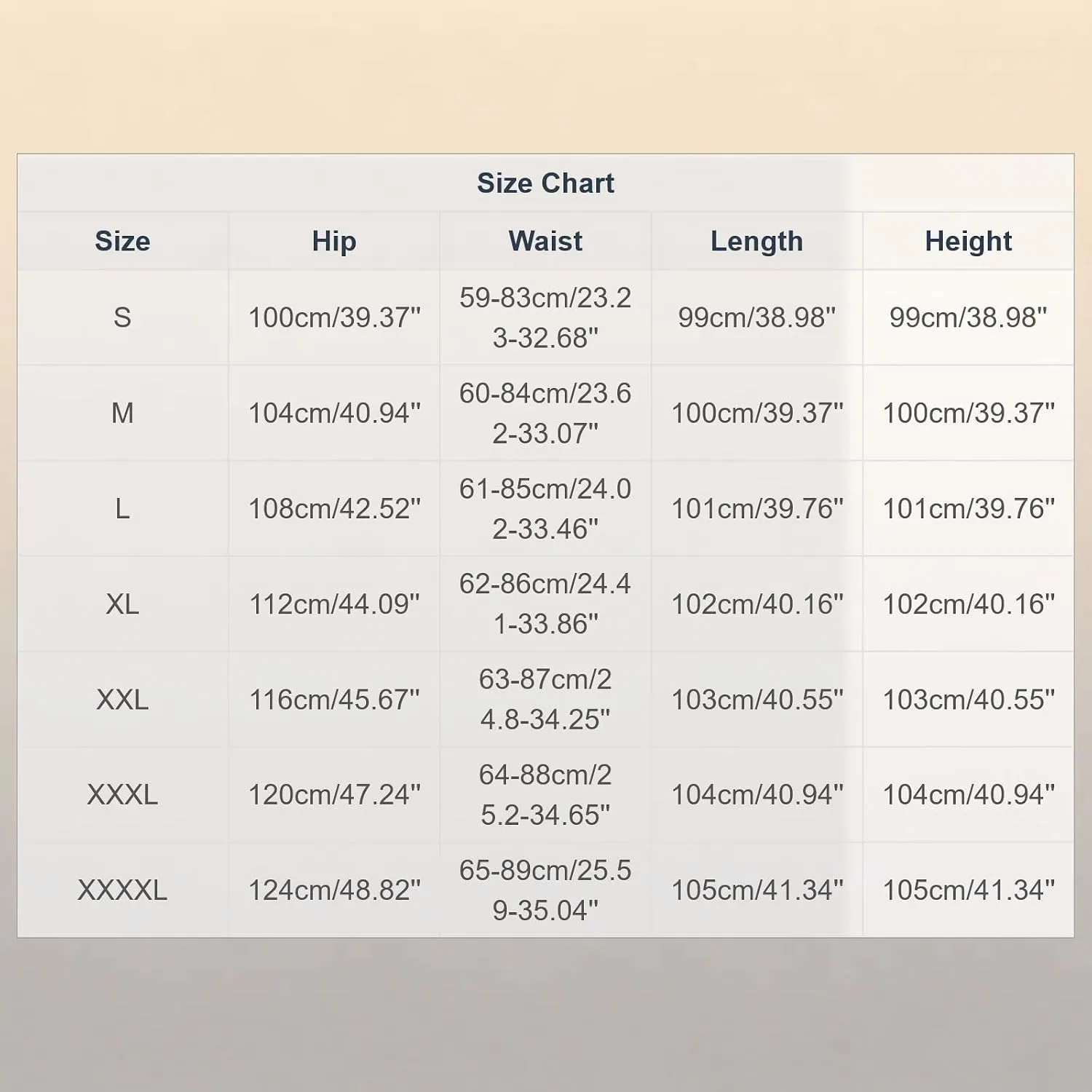Click the XXL size row label
1092x1092 pixels.
pyautogui.click(x=122, y=700)
